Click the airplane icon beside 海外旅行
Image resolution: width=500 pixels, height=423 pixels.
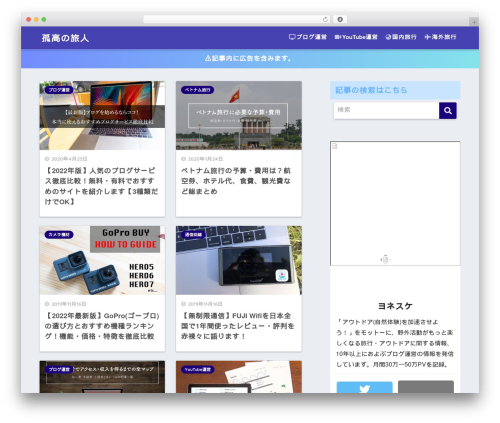[427, 37]
